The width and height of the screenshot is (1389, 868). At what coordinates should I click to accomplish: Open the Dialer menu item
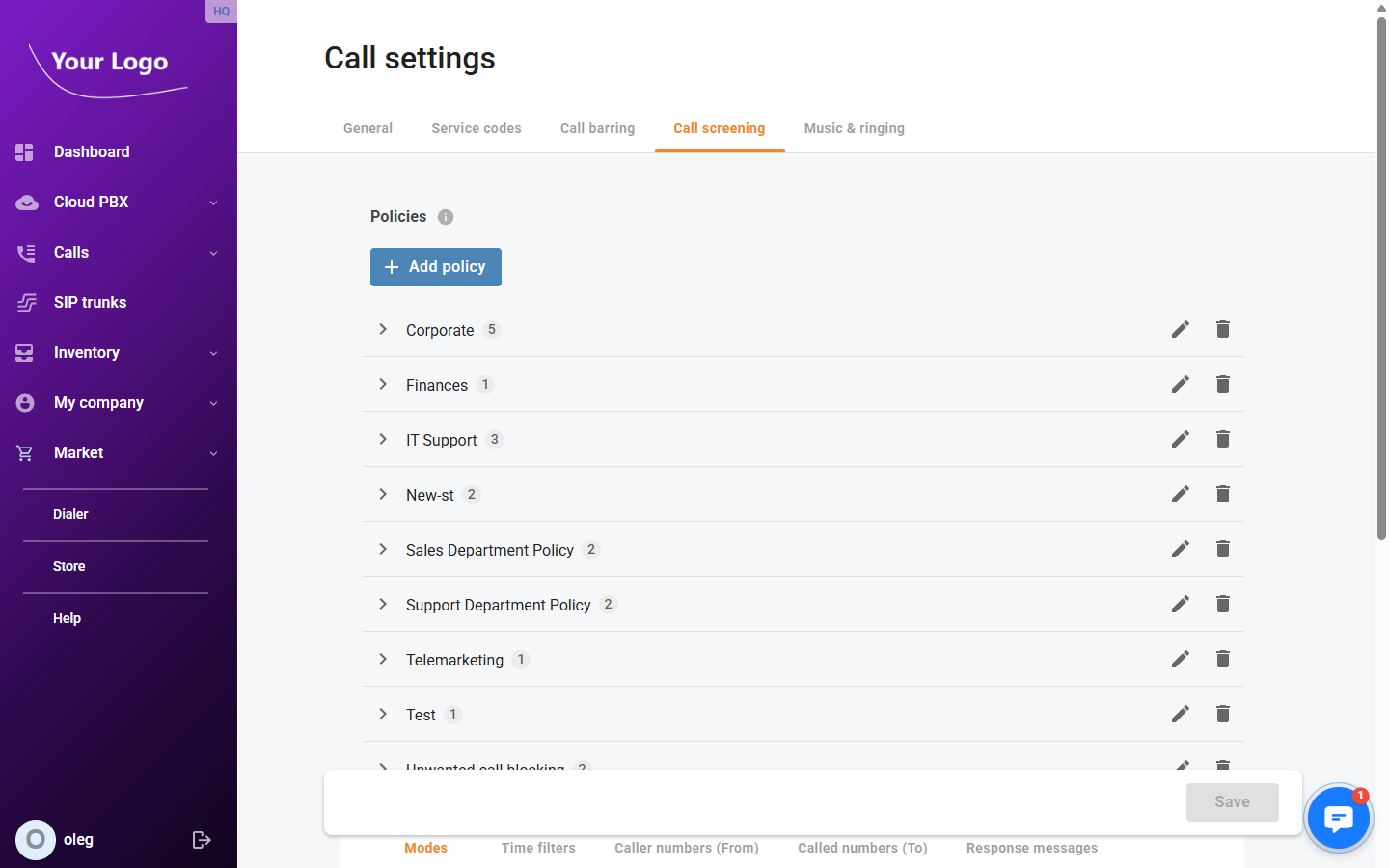click(x=70, y=514)
